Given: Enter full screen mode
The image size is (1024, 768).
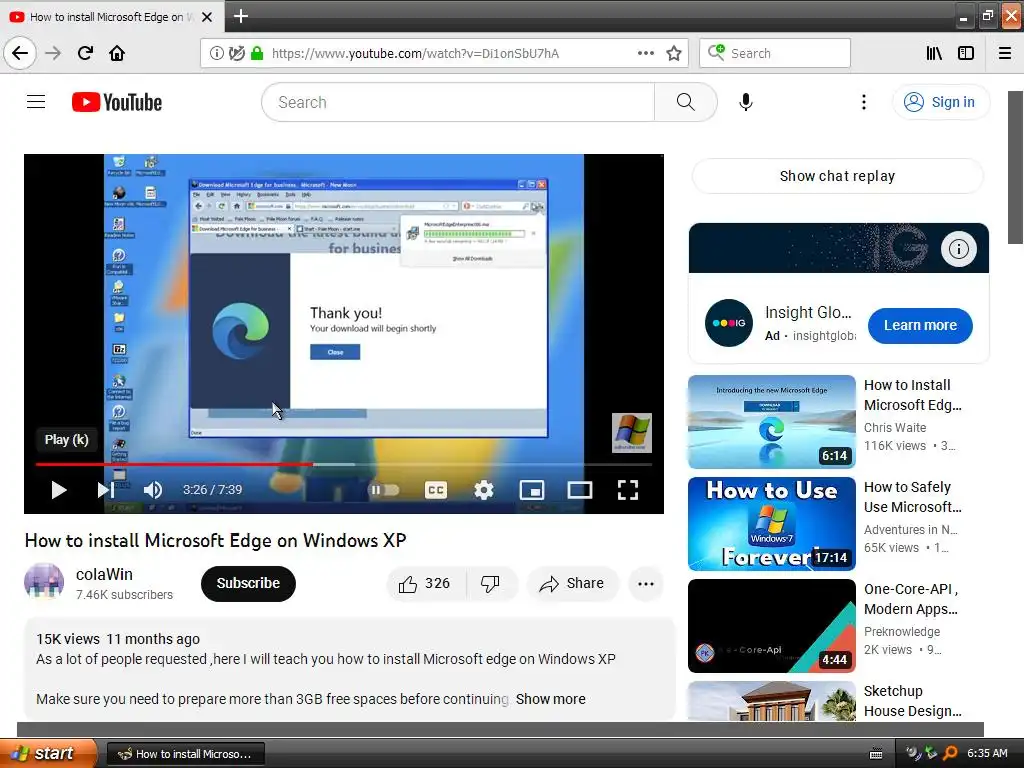Looking at the screenshot, I should [x=628, y=490].
